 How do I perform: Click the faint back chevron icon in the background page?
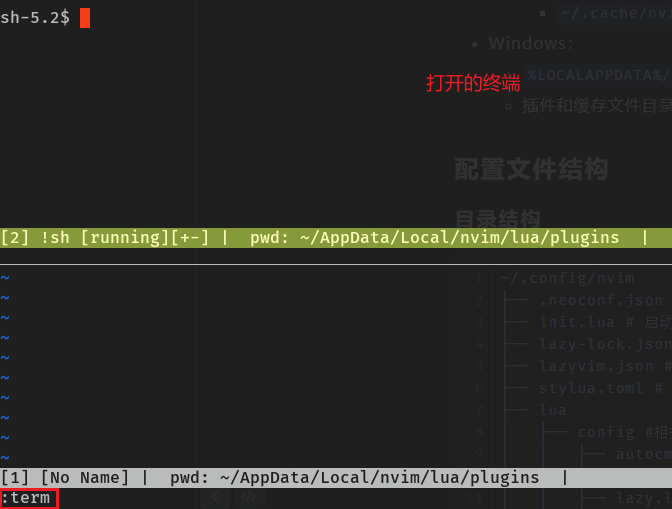[215, 497]
